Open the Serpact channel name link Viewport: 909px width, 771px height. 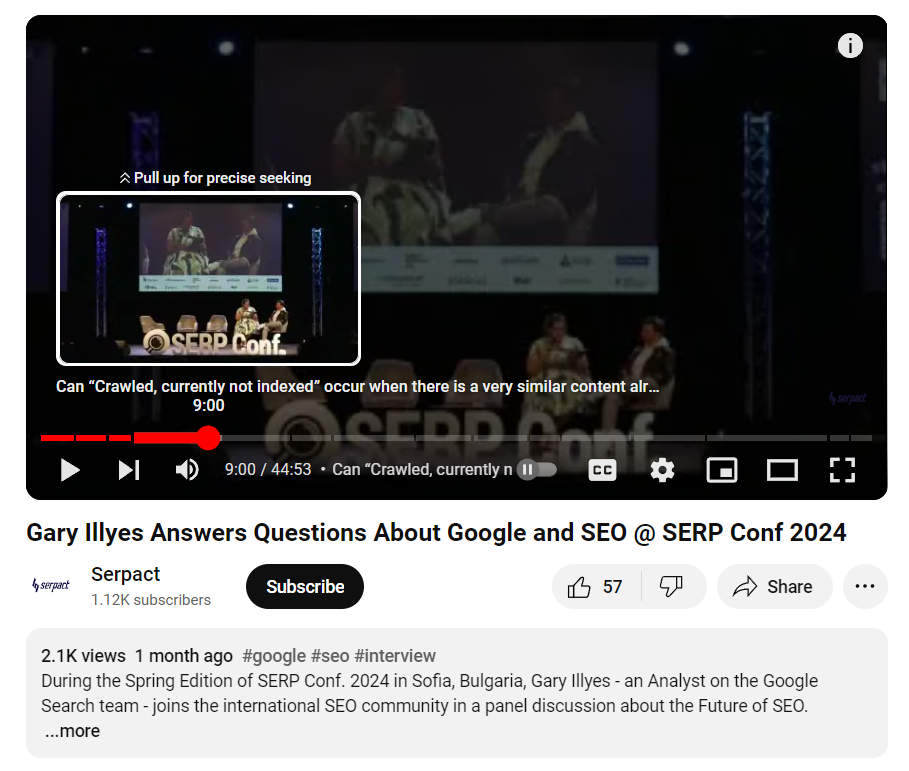click(125, 574)
